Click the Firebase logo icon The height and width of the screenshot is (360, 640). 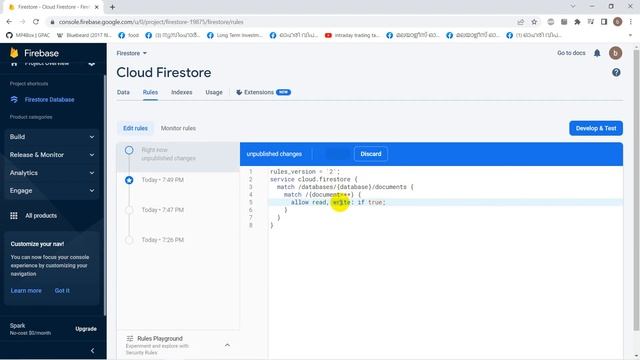pyautogui.click(x=14, y=53)
